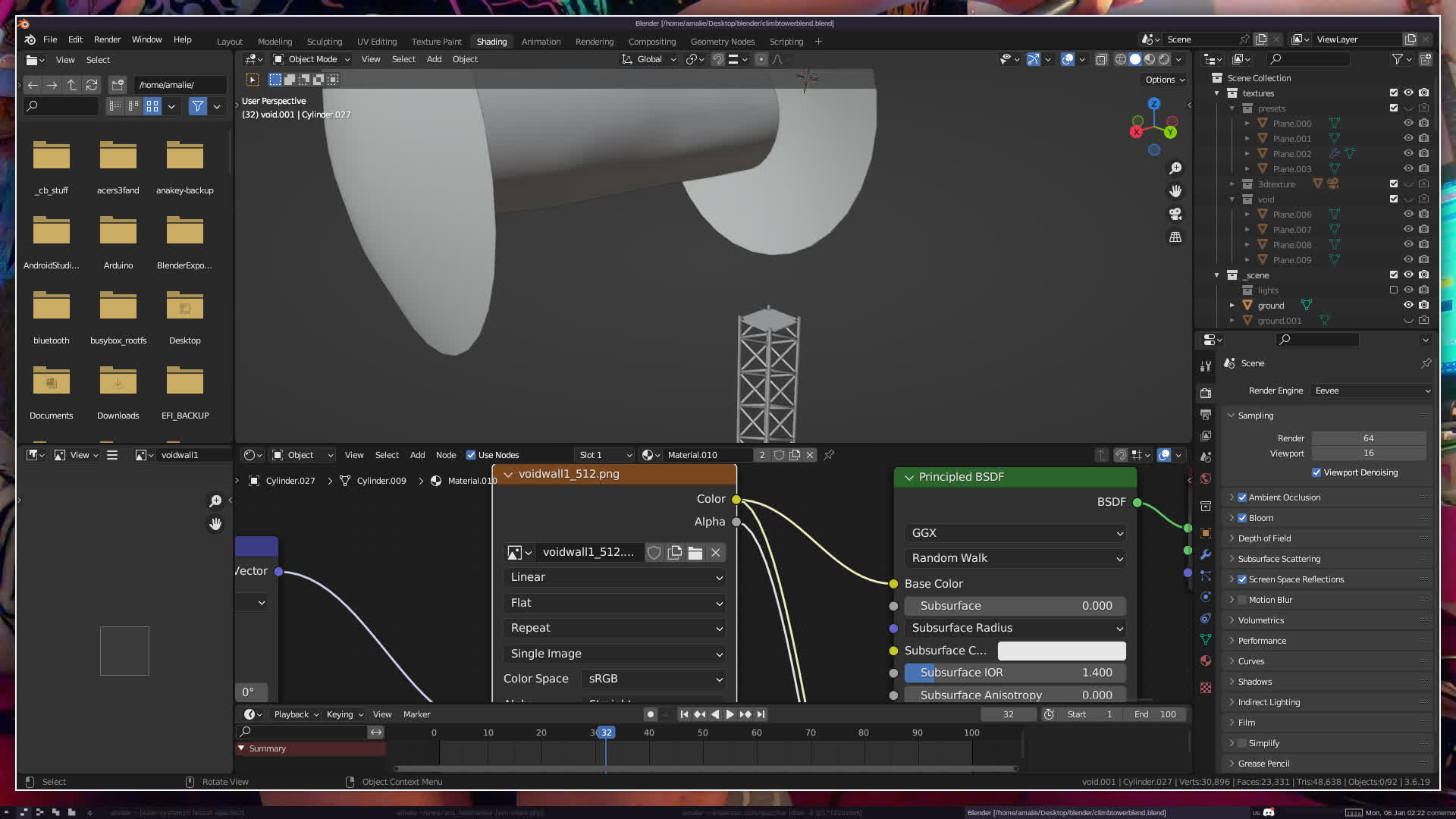Image resolution: width=1456 pixels, height=819 pixels.
Task: Disable the Bloom checkbox
Action: 1242,518
